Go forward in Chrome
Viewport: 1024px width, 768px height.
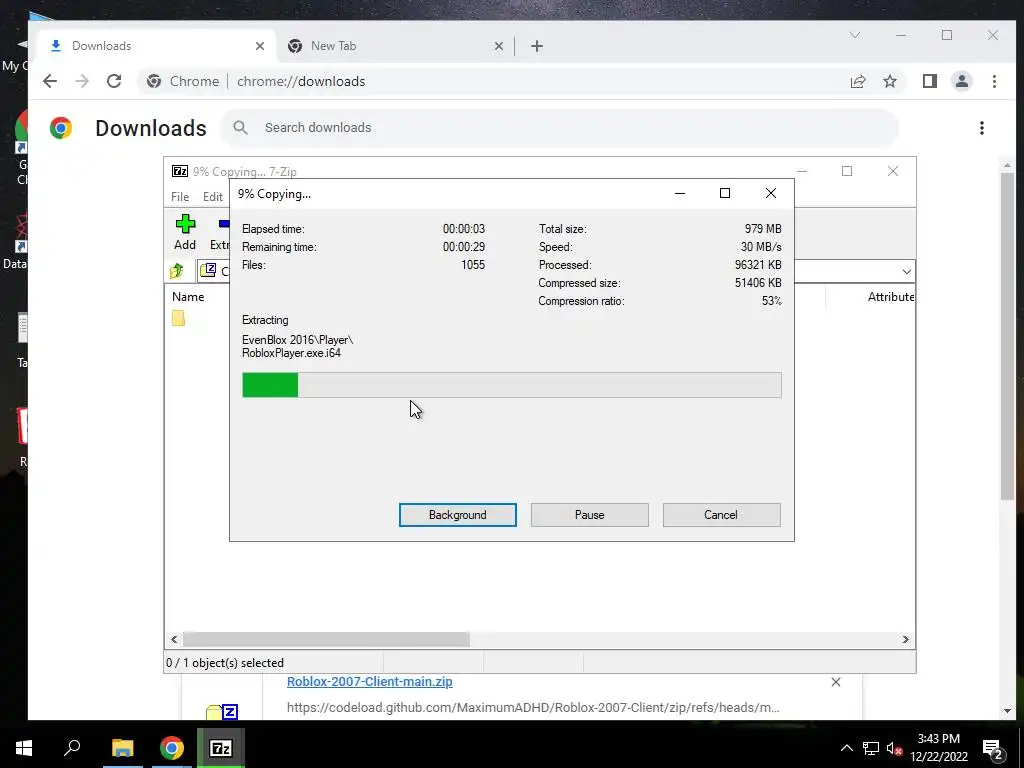pyautogui.click(x=82, y=81)
